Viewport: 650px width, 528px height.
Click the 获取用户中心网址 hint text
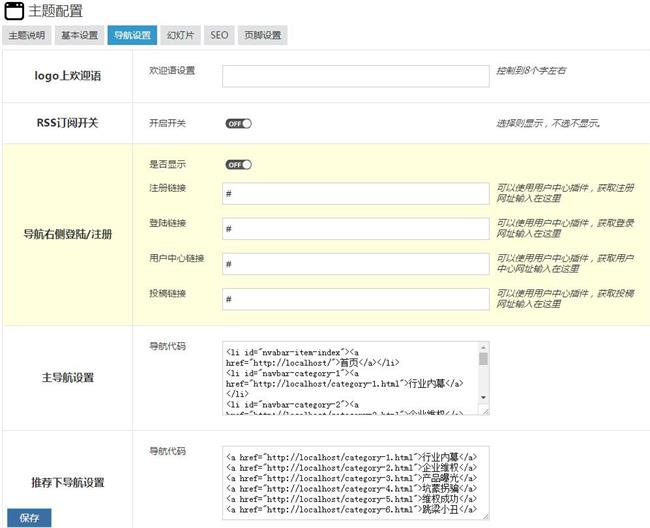click(565, 264)
